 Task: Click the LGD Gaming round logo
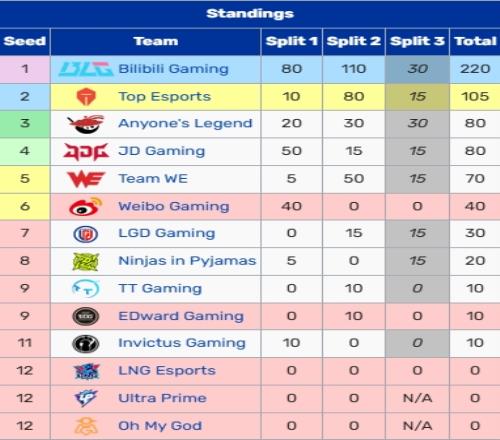[x=86, y=234]
